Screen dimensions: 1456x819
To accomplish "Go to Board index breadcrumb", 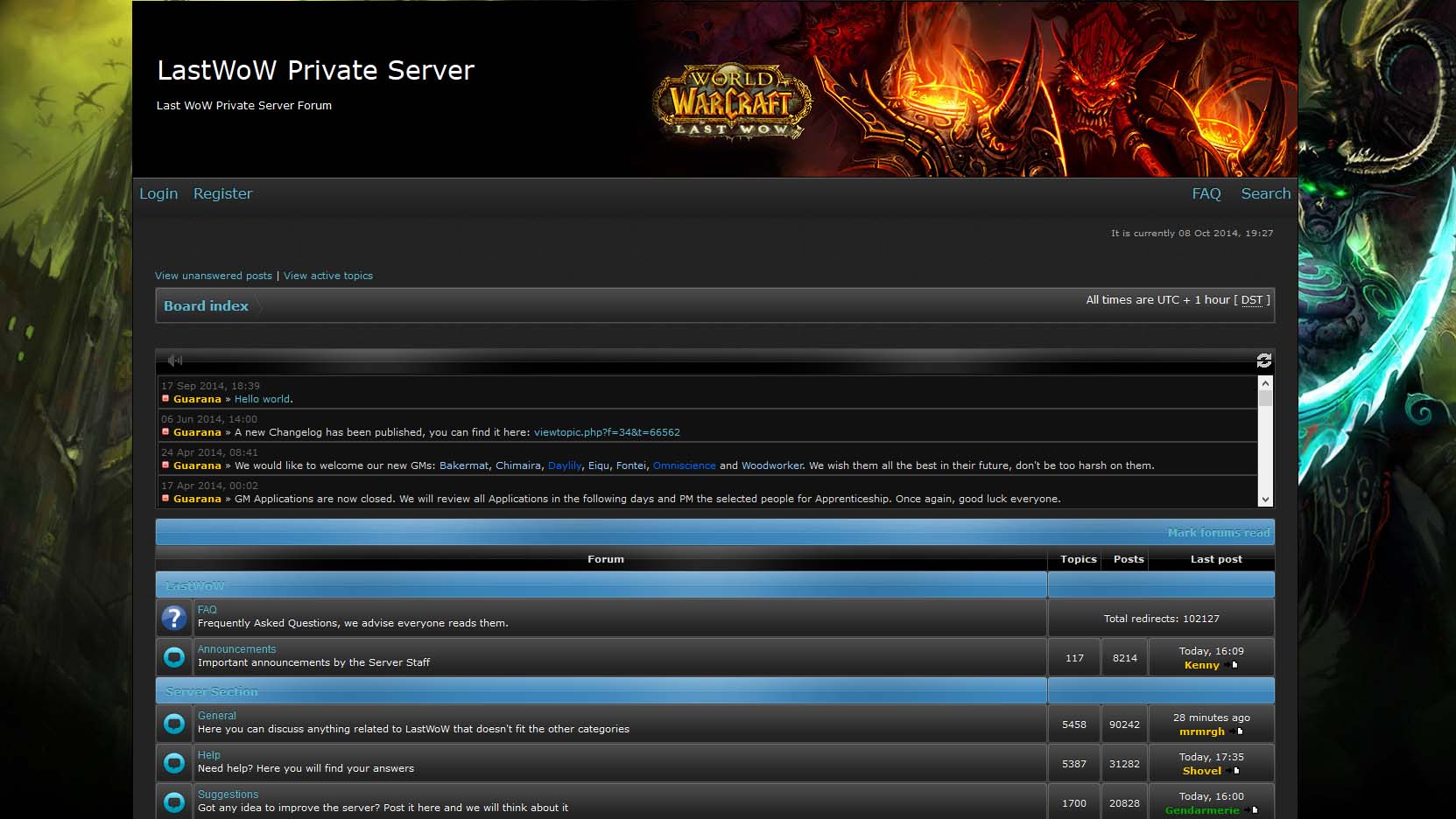I will click(206, 305).
